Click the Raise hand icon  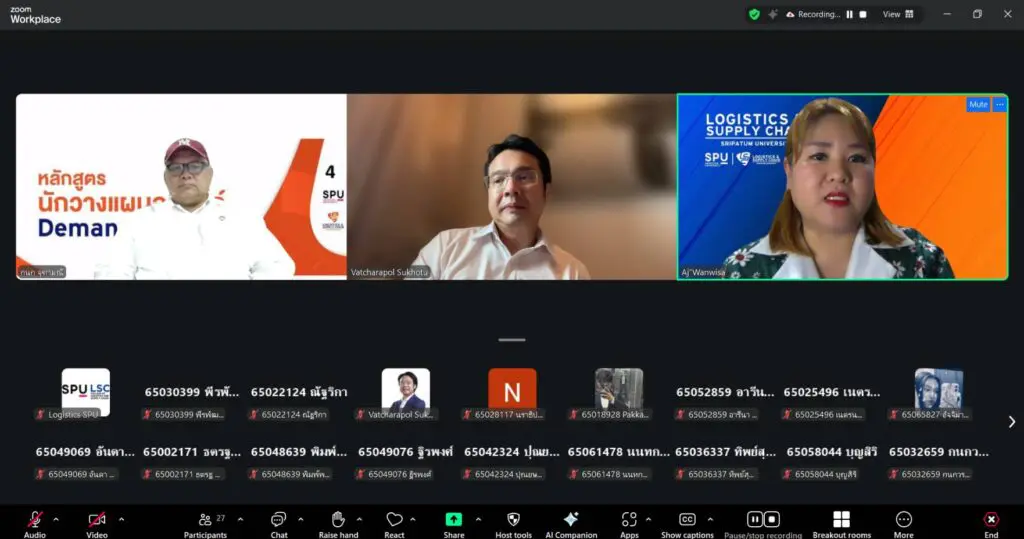[338, 520]
